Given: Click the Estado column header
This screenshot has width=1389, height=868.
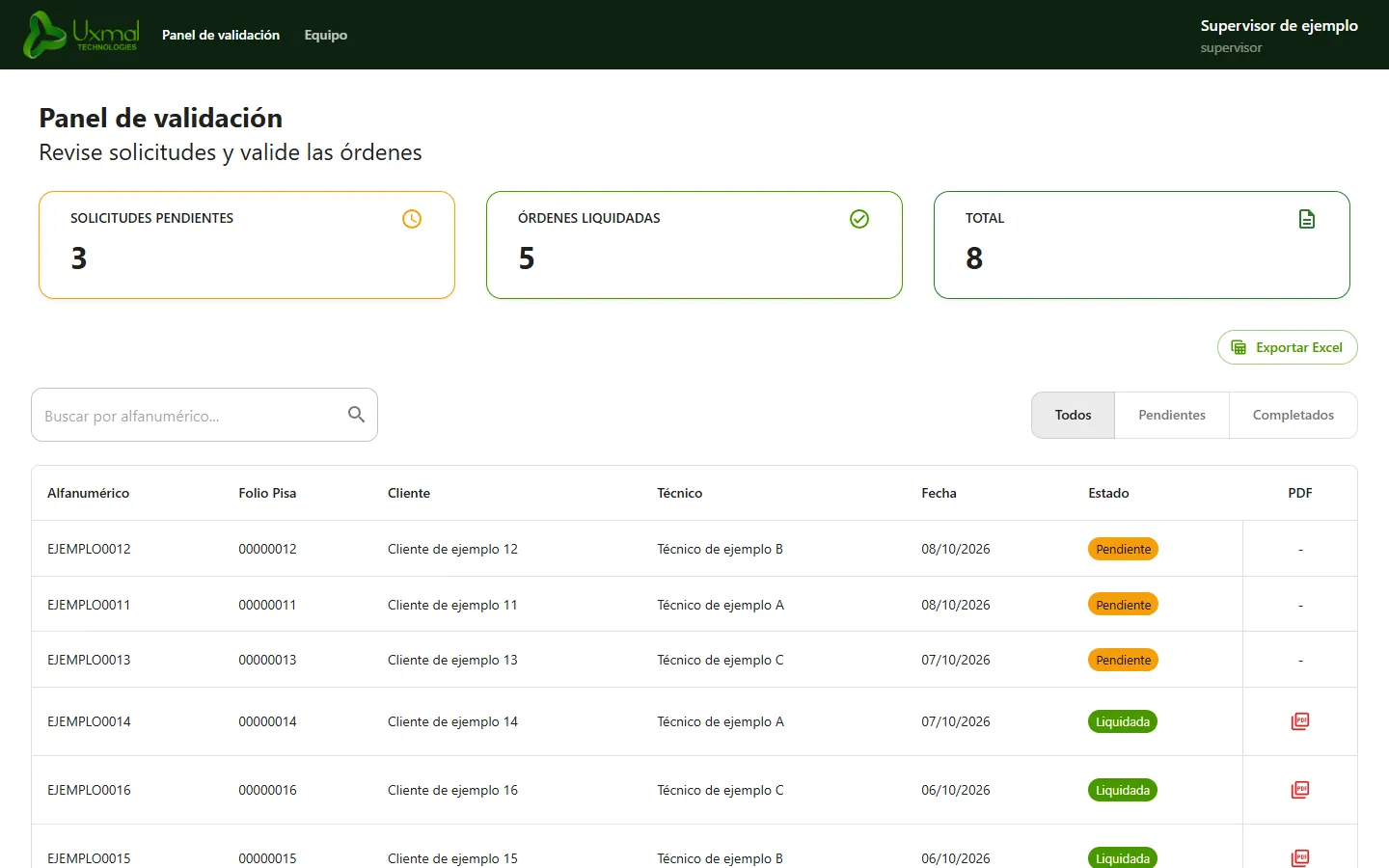Looking at the screenshot, I should pos(1108,493).
